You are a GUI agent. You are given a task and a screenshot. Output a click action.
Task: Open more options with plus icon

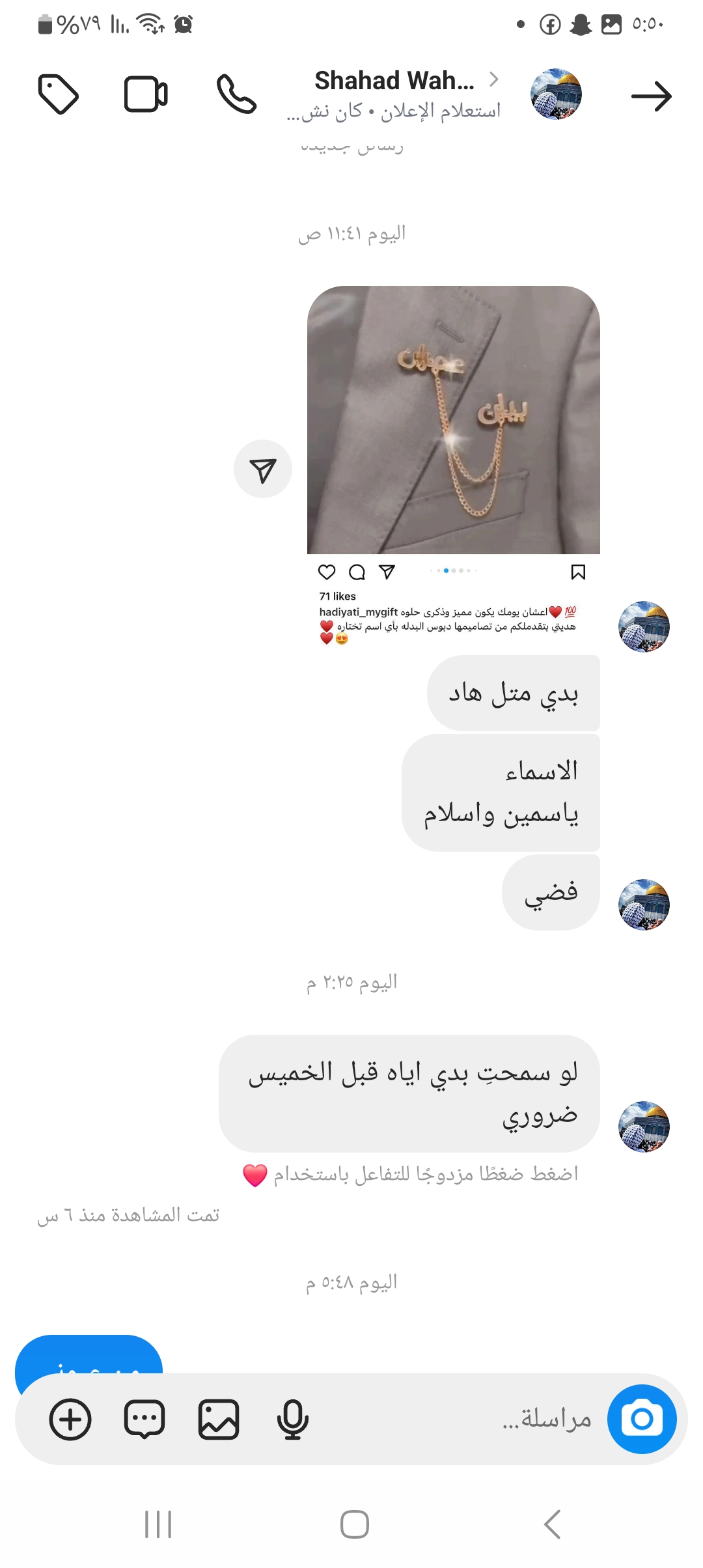tap(70, 1420)
